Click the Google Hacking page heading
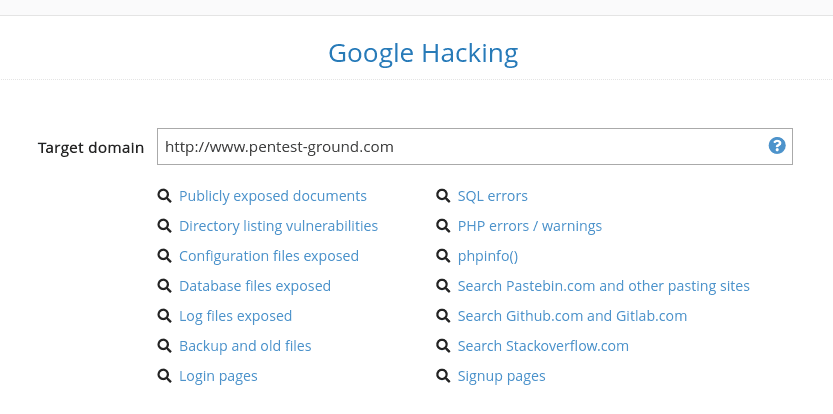Screen dimensions: 833x414 coord(423,52)
